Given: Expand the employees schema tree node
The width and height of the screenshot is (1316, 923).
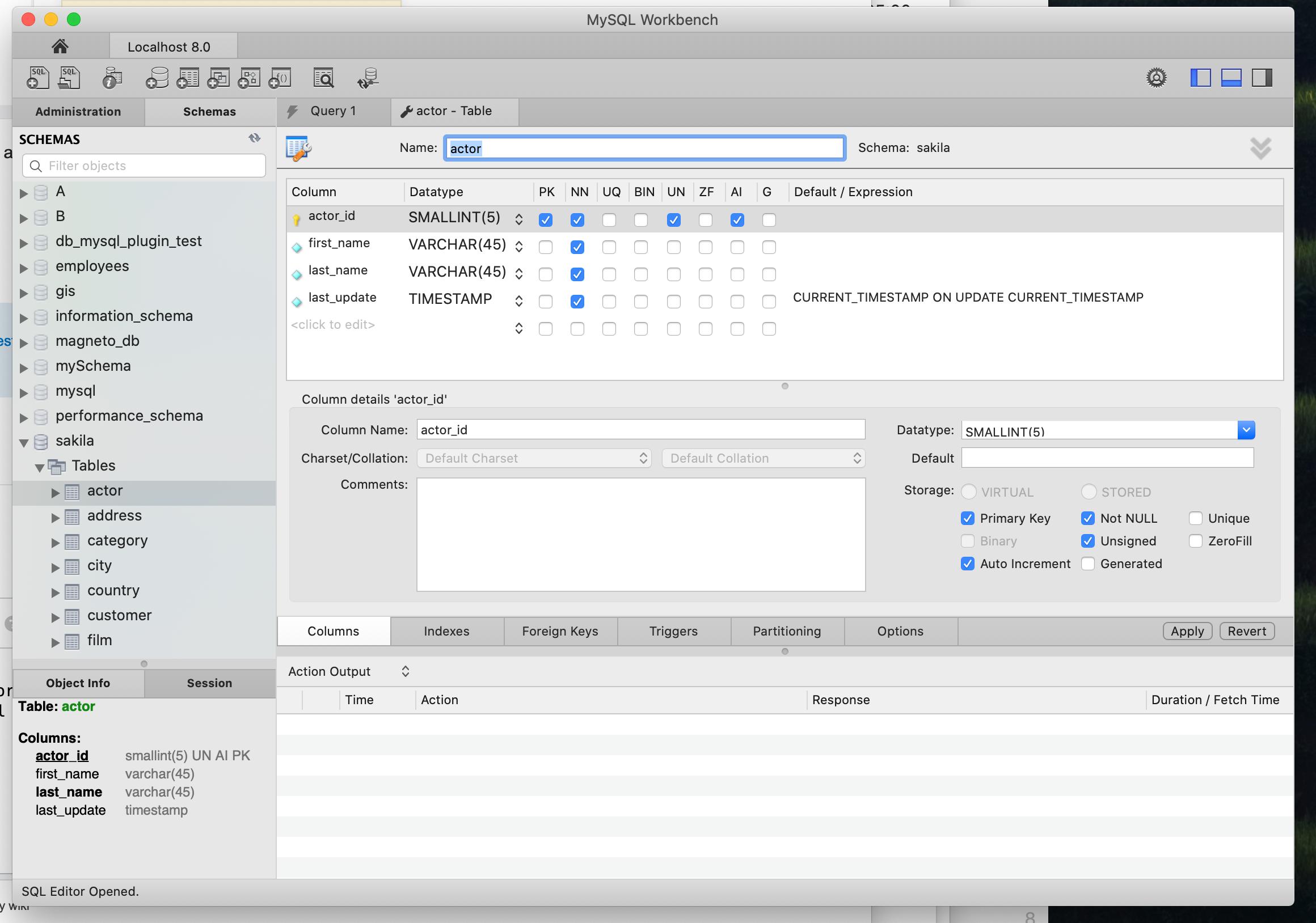Looking at the screenshot, I should pos(23,268).
